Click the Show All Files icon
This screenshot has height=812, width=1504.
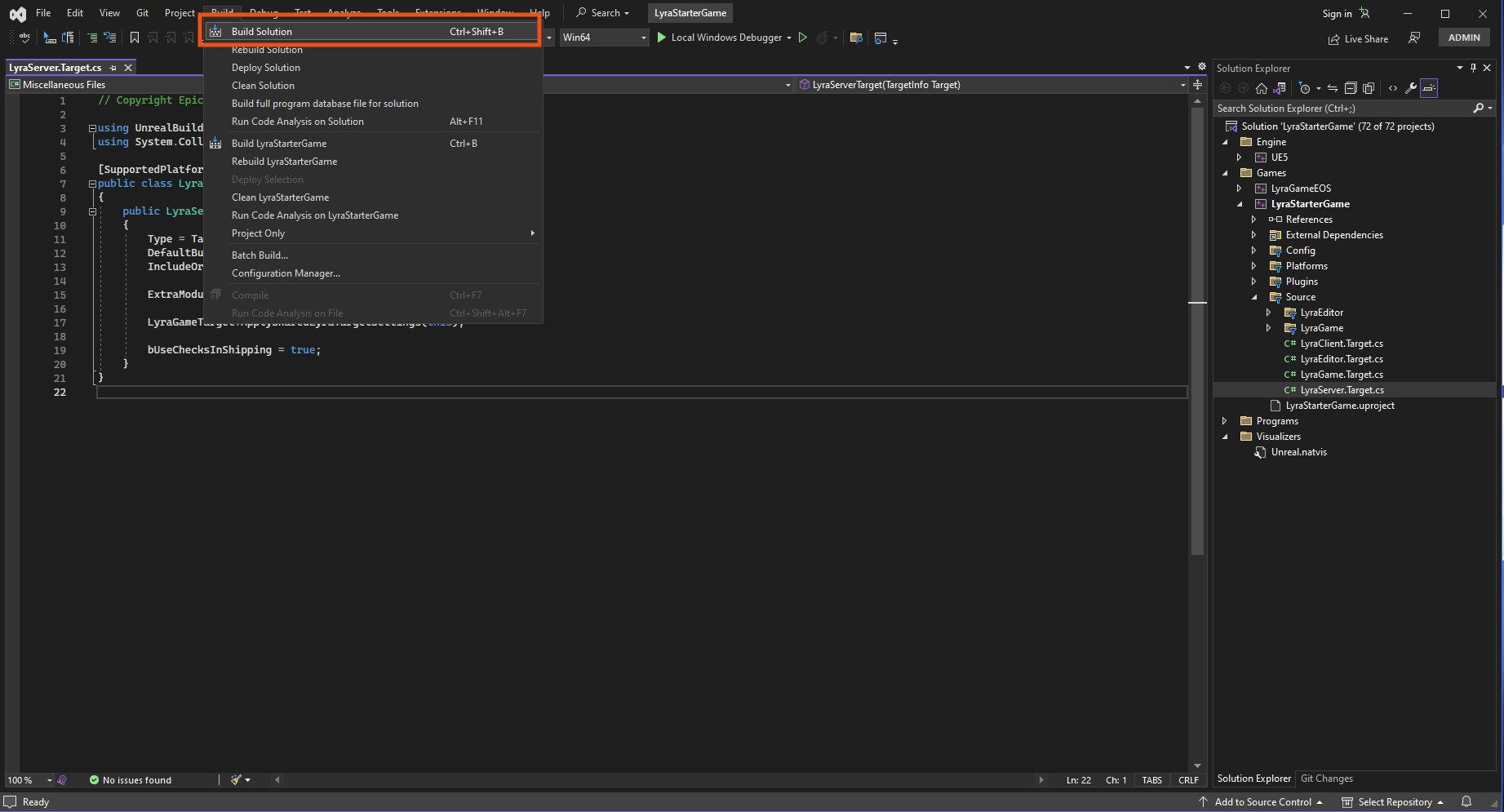click(x=1369, y=88)
